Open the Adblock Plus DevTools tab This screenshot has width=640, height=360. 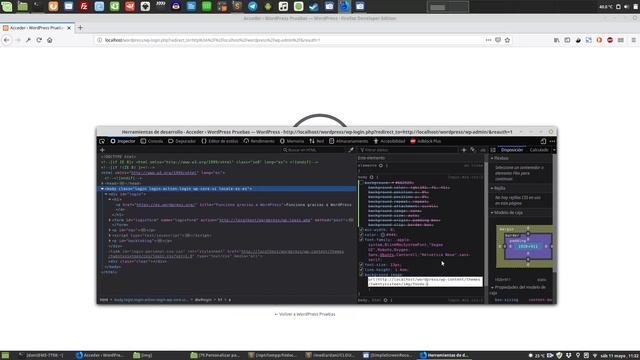pos(426,141)
